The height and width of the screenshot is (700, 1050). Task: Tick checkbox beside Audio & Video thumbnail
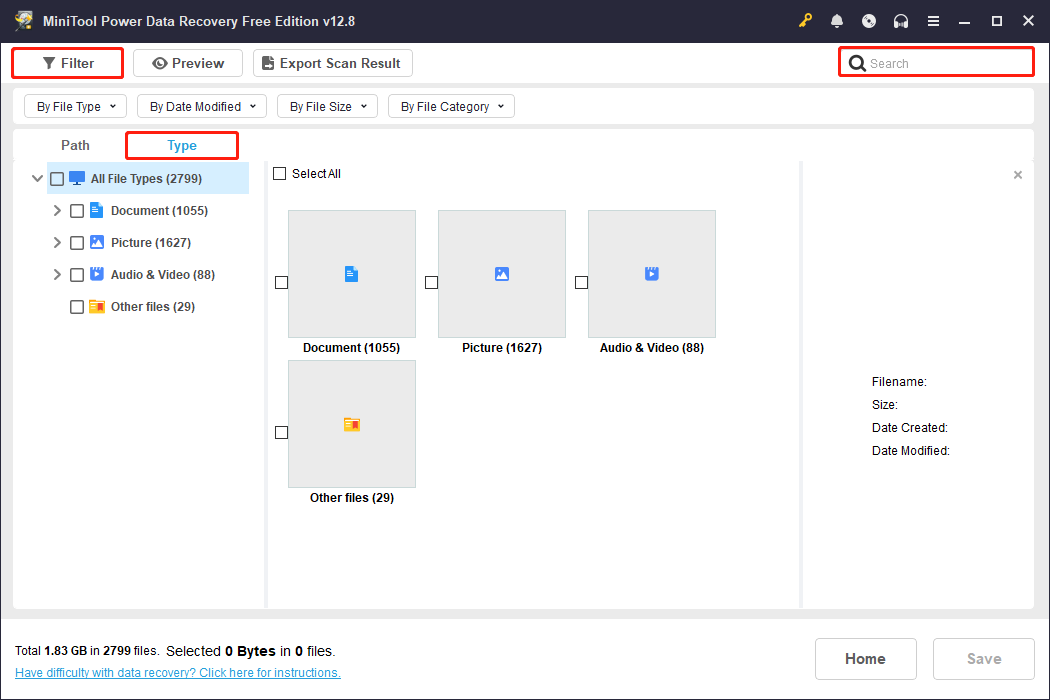click(x=581, y=283)
